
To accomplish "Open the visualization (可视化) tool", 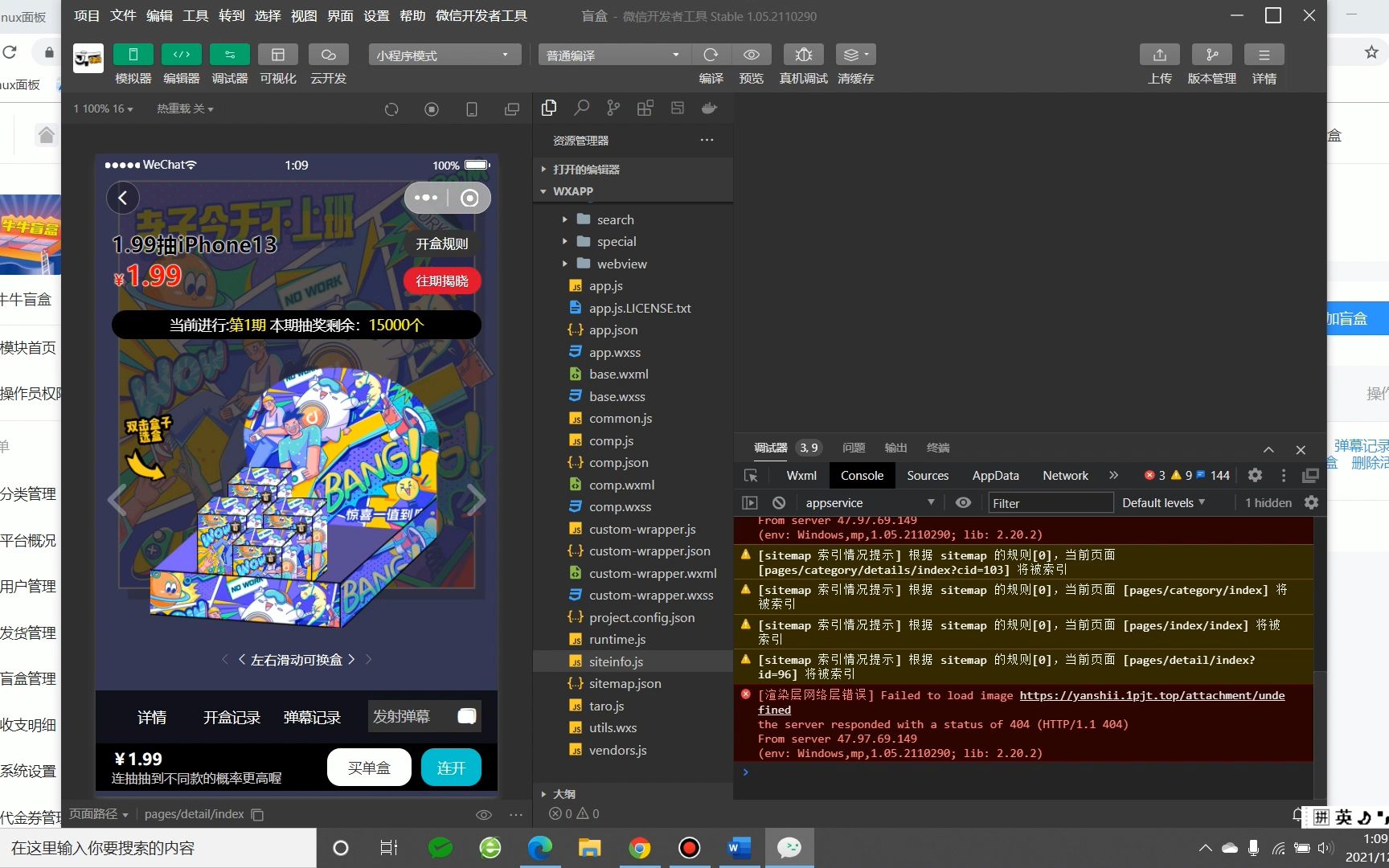I will 278,55.
